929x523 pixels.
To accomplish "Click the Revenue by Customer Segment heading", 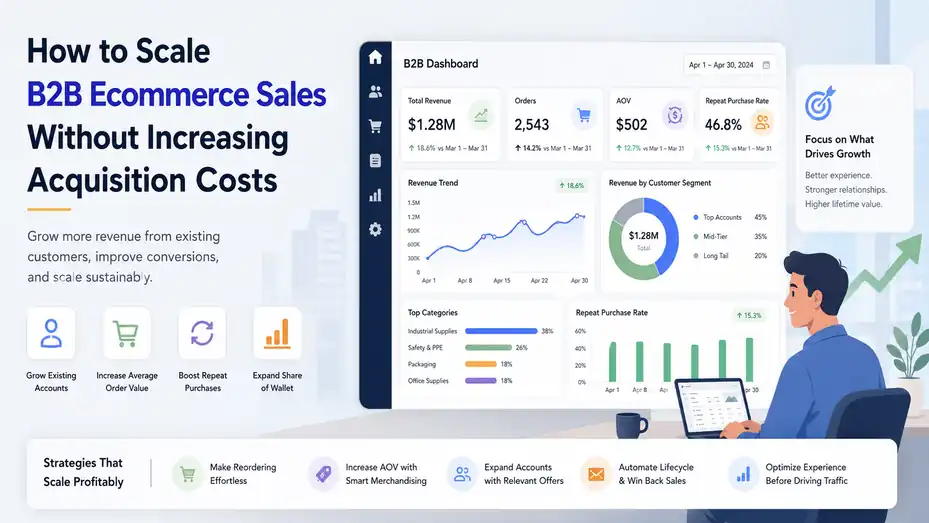I will (659, 183).
